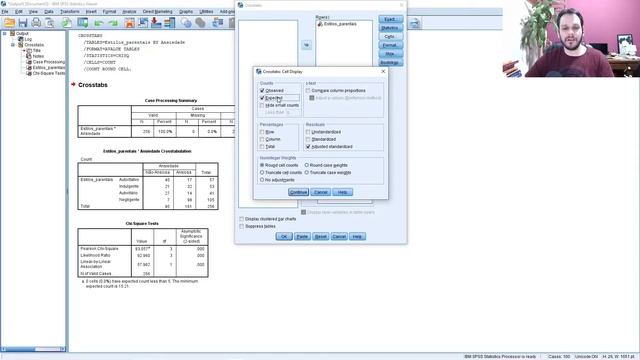Click the Variables info icon in toolbar

[169, 23]
